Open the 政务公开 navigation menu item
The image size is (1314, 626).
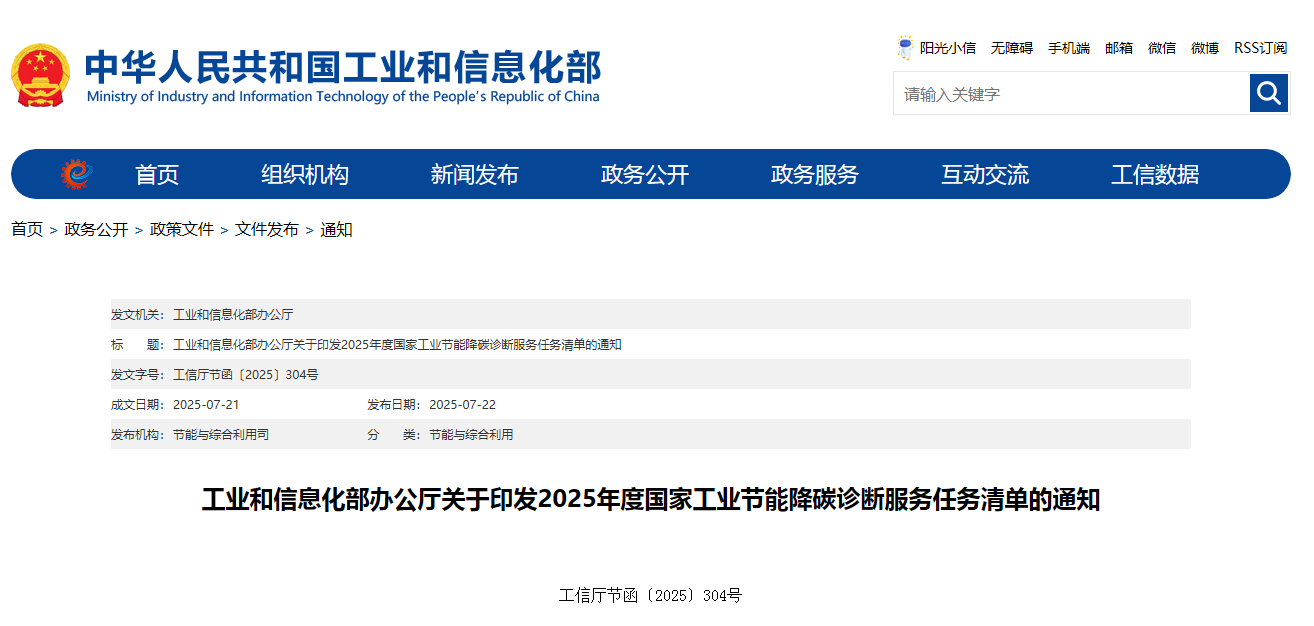(x=645, y=173)
